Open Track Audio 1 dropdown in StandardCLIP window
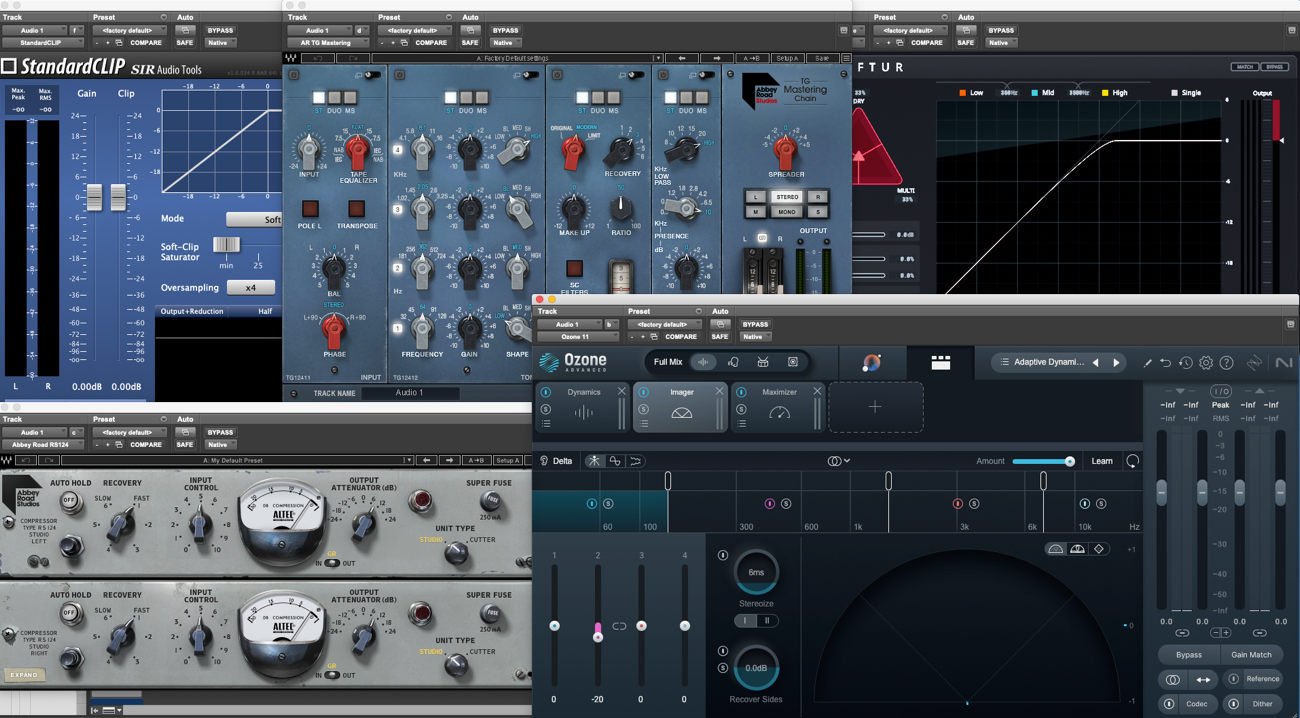This screenshot has height=718, width=1300. coord(36,30)
